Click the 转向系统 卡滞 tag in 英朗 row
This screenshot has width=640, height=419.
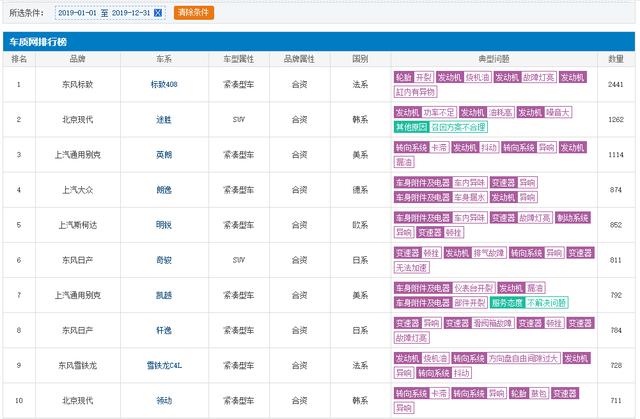422,147
